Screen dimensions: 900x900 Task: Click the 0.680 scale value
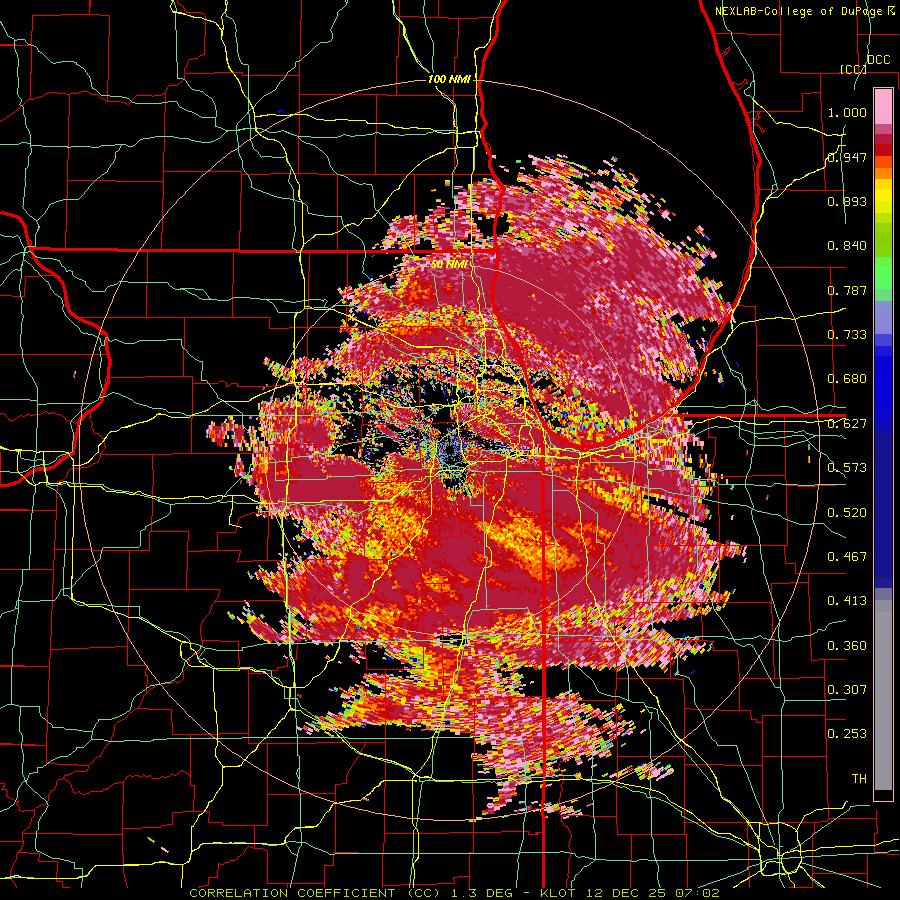click(x=847, y=379)
